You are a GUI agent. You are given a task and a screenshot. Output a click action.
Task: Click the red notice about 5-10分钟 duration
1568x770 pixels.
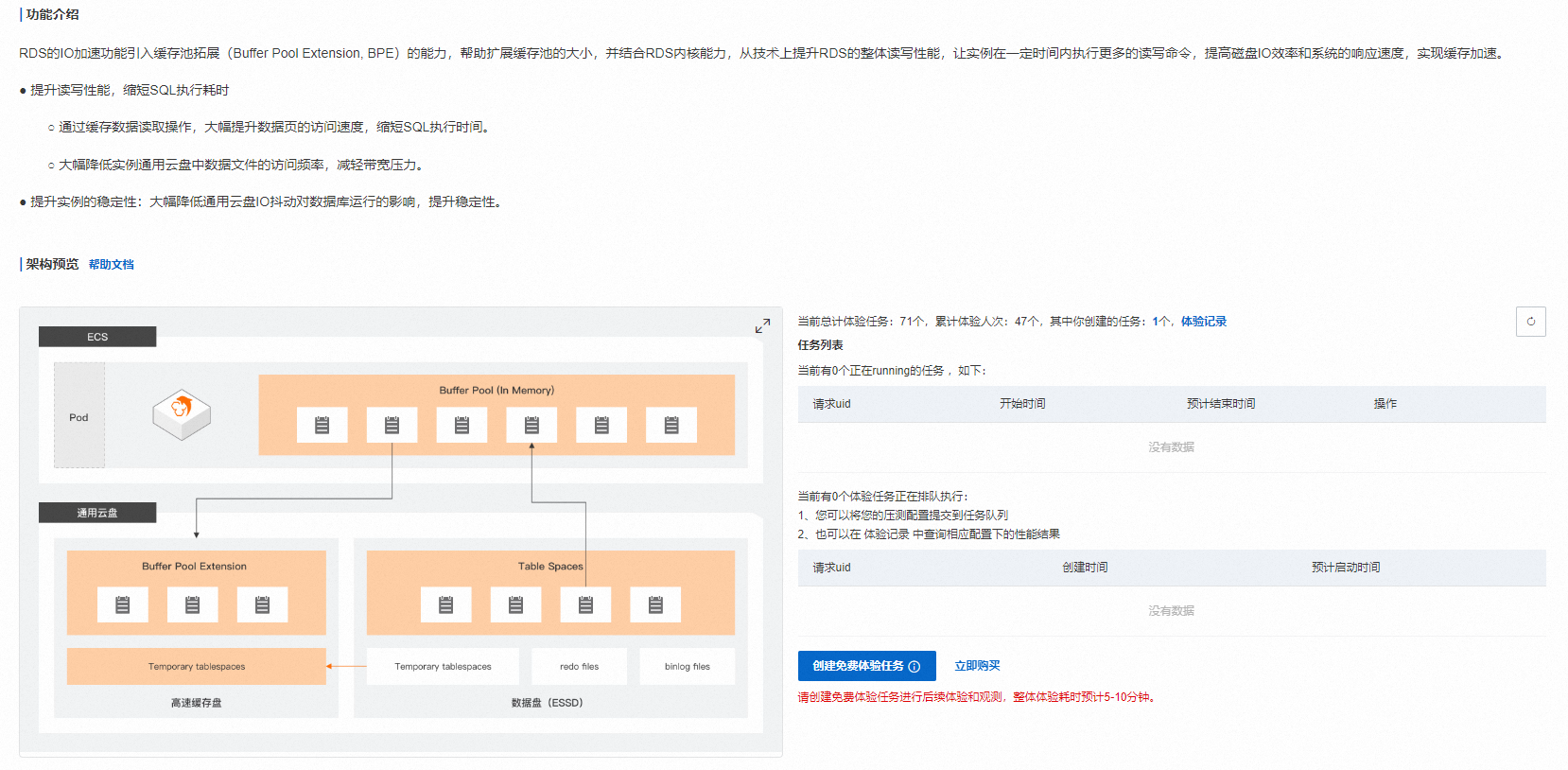tap(979, 697)
